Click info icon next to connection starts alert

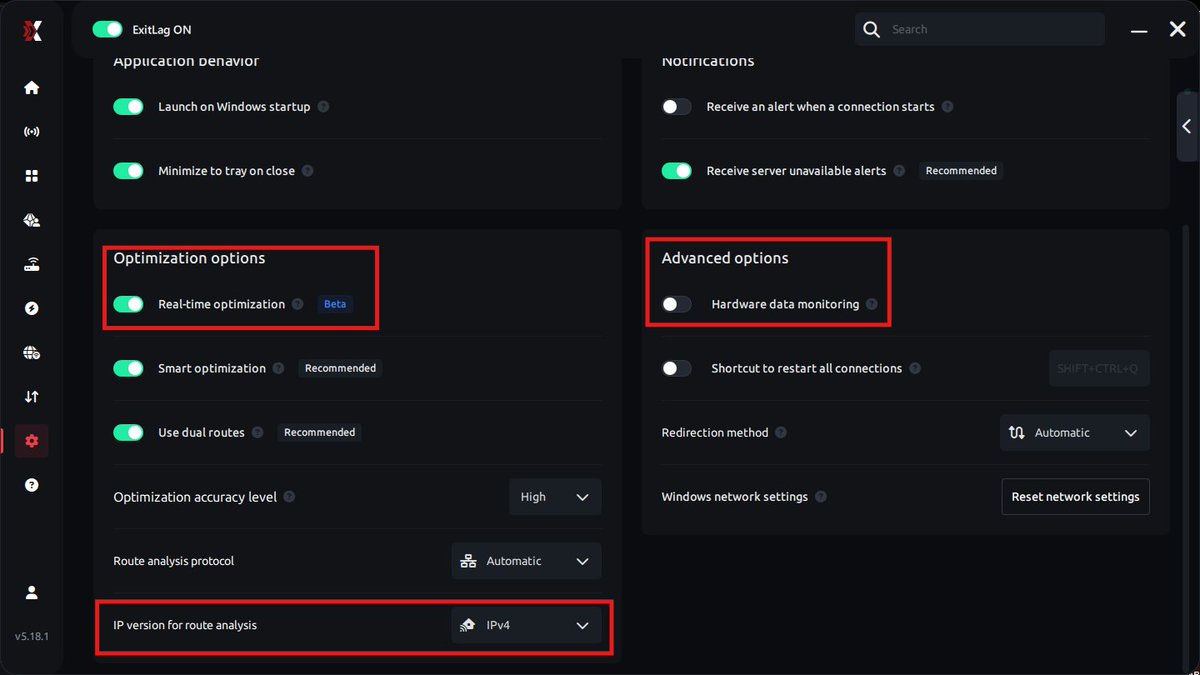947,107
